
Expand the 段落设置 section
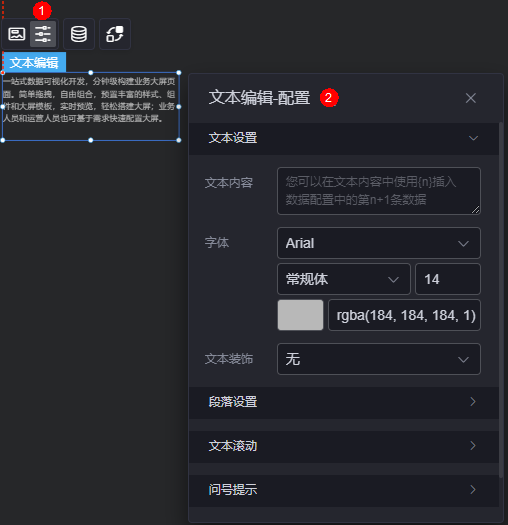coord(344,402)
